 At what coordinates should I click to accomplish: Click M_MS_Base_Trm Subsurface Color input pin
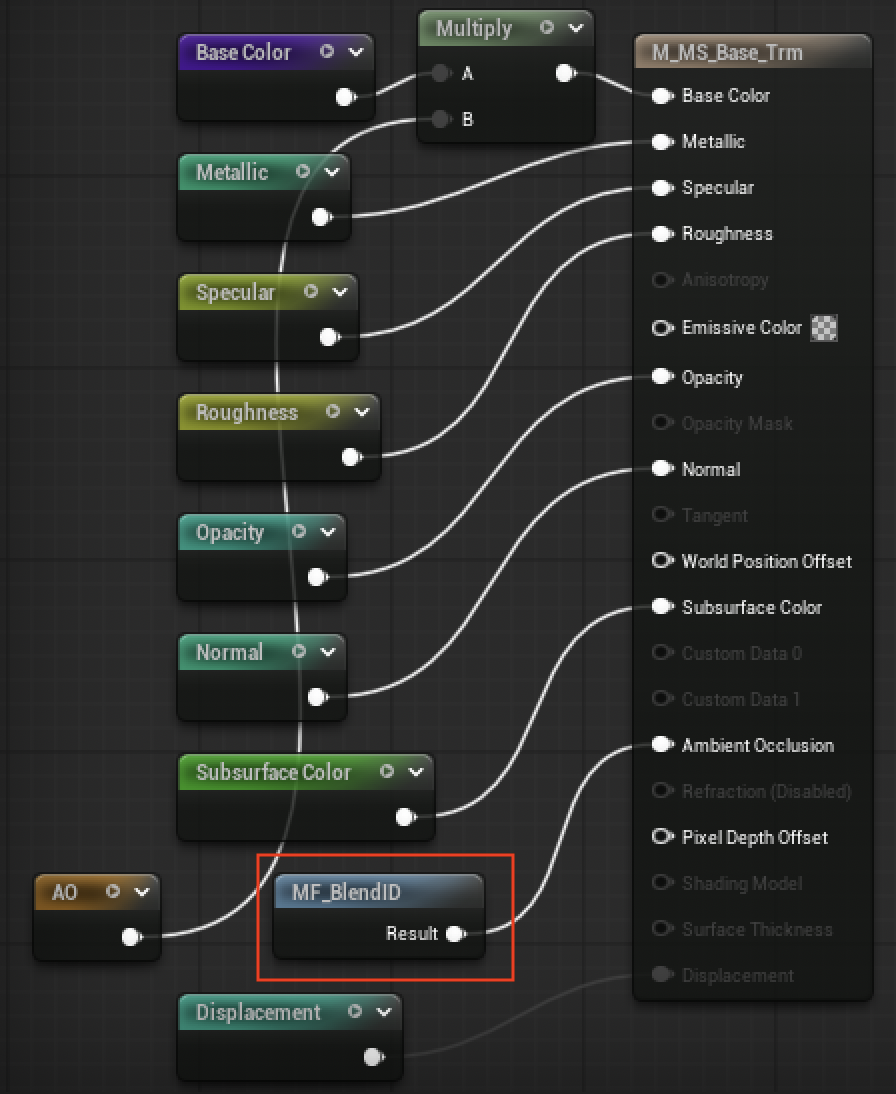tap(662, 607)
